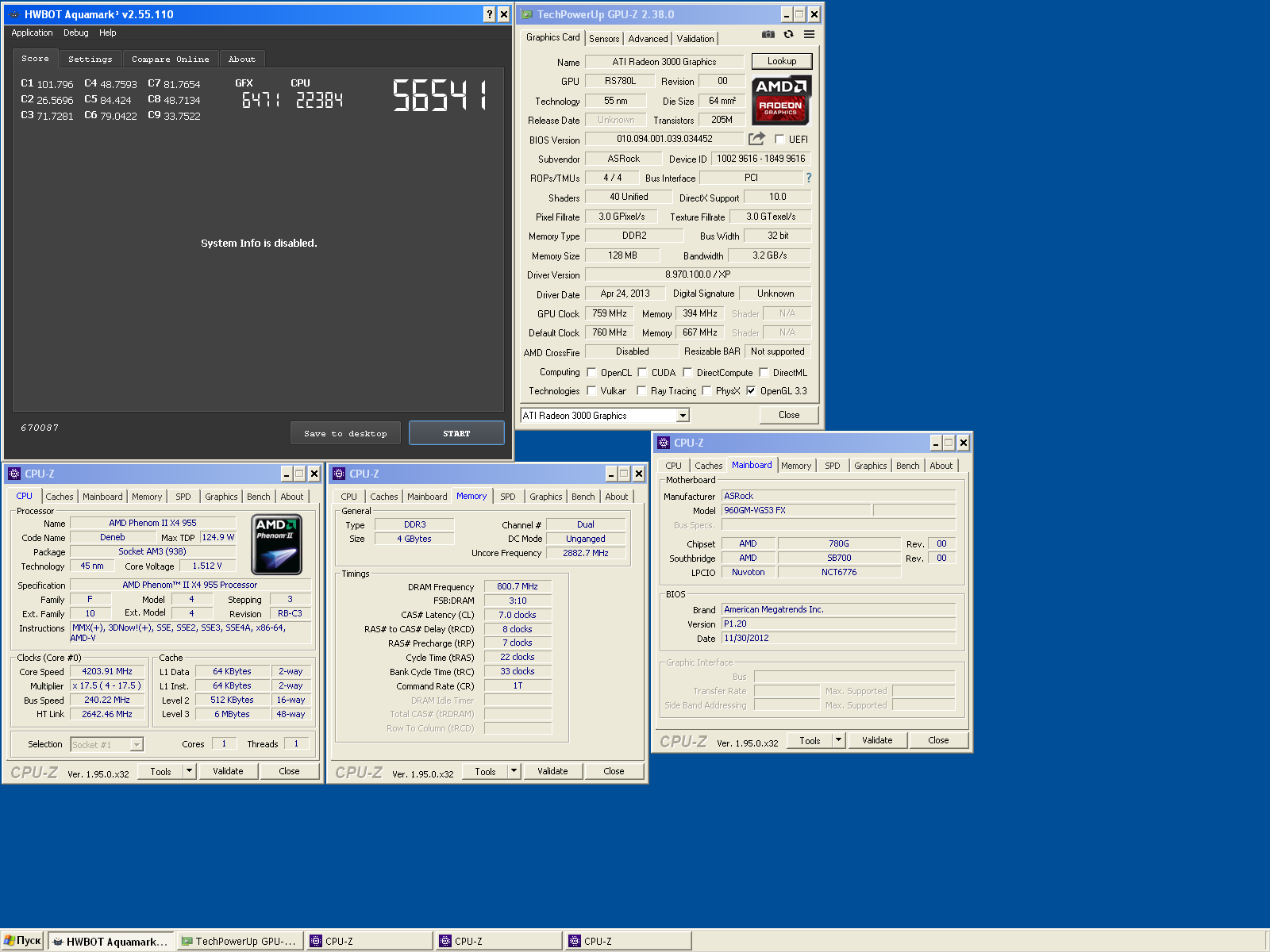Toggle the CUDA checkbox
The width and height of the screenshot is (1270, 952).
coord(642,372)
